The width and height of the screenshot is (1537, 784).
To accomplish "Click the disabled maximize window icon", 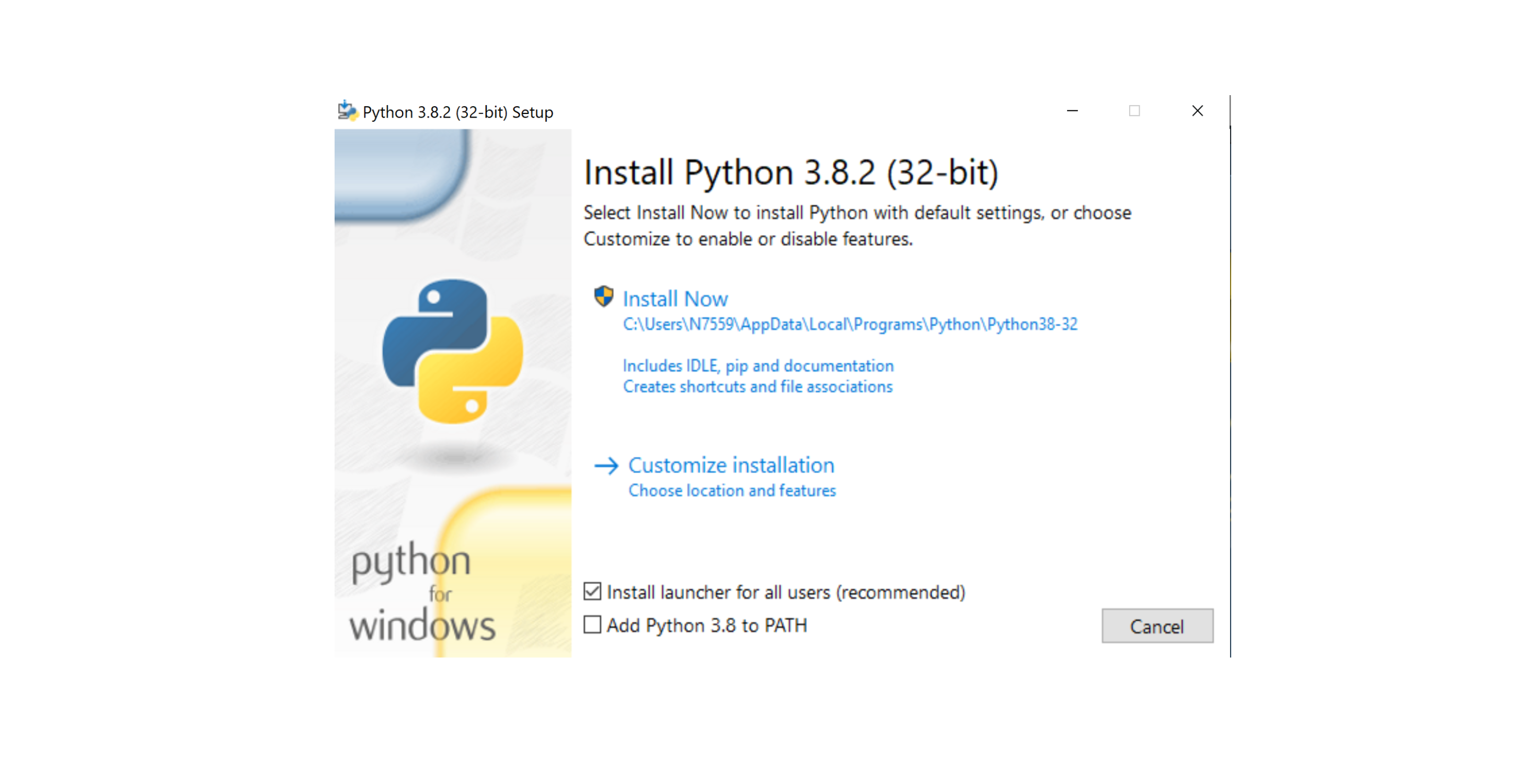I will [1134, 111].
